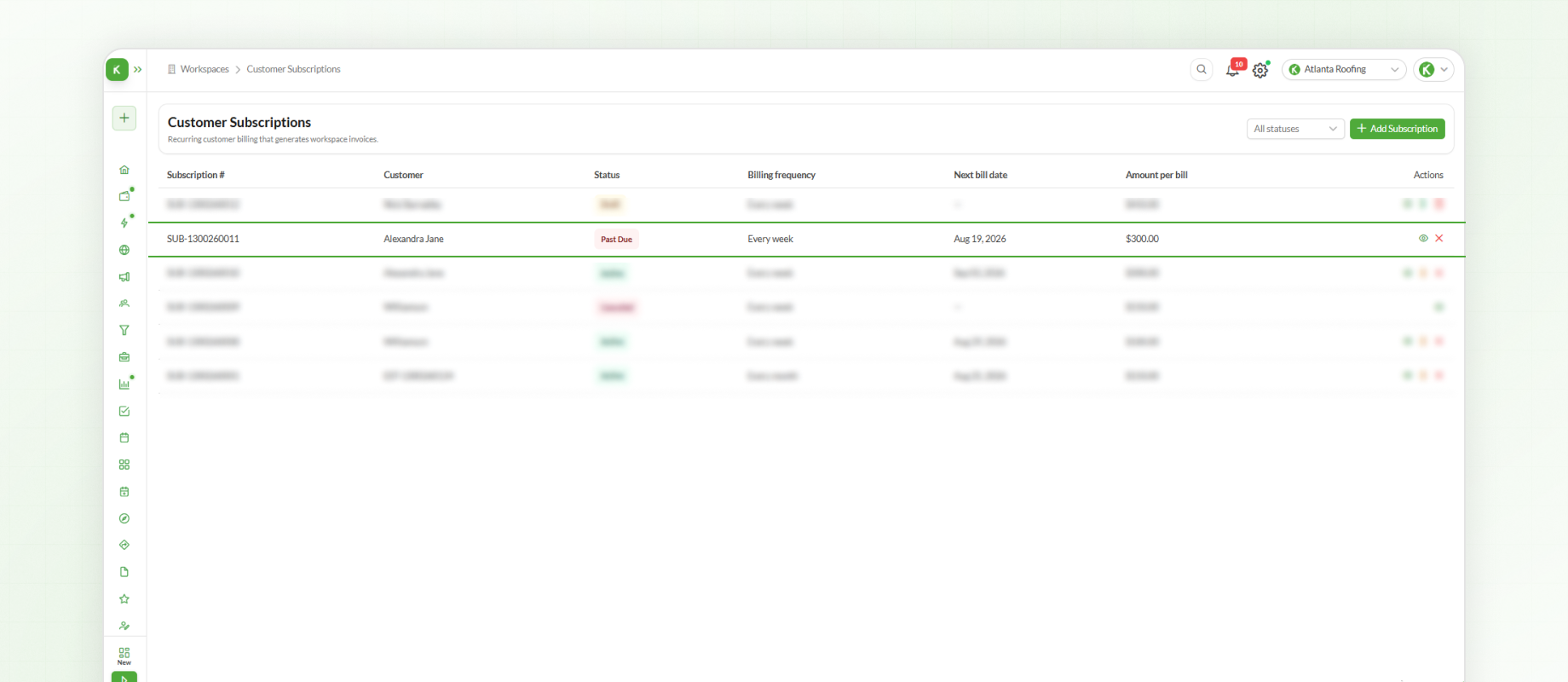Screen dimensions: 1568x682
Task: Open the people group sidebar icon
Action: coord(124,303)
